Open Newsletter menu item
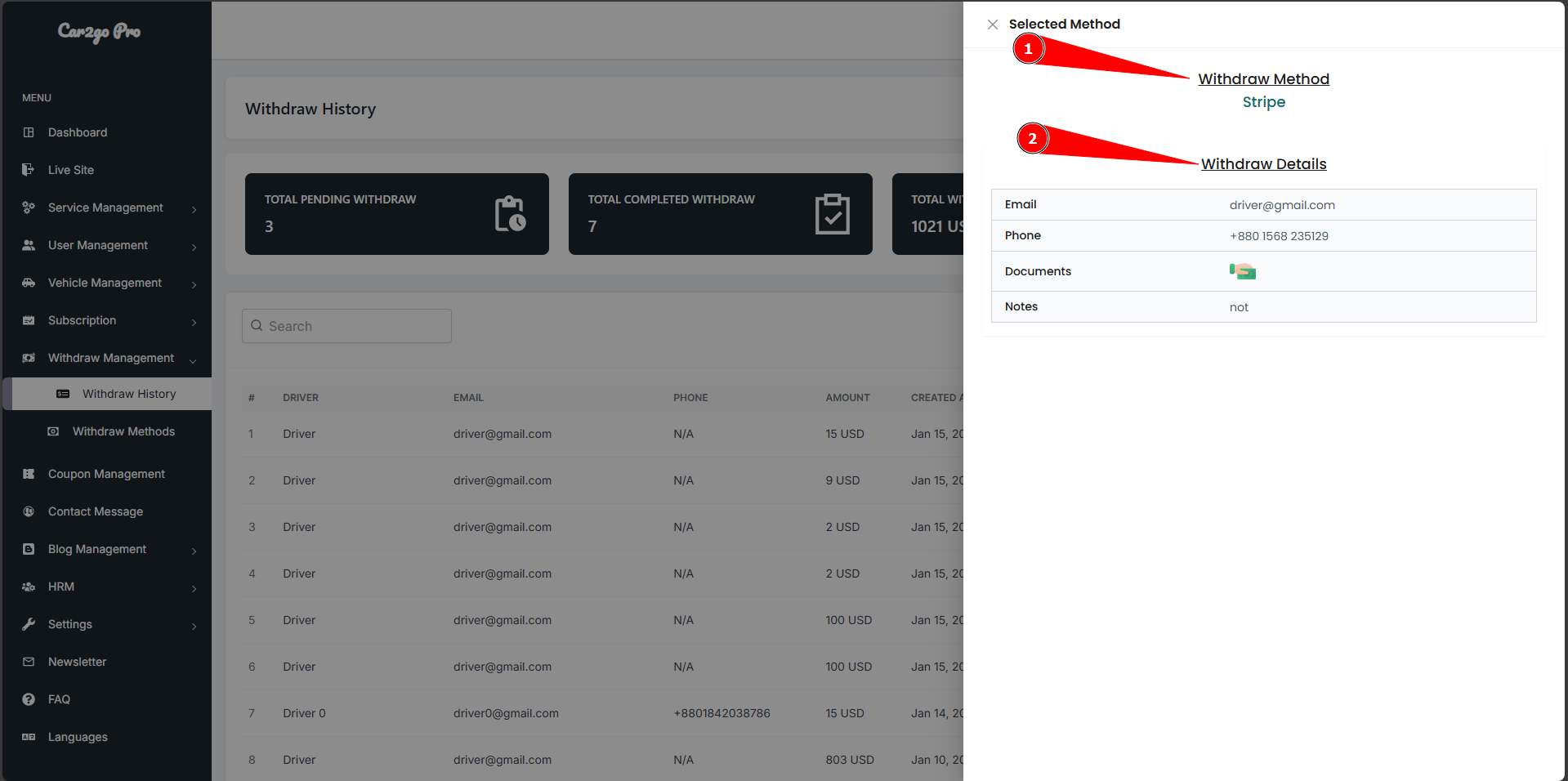The image size is (1568, 781). pos(77,662)
